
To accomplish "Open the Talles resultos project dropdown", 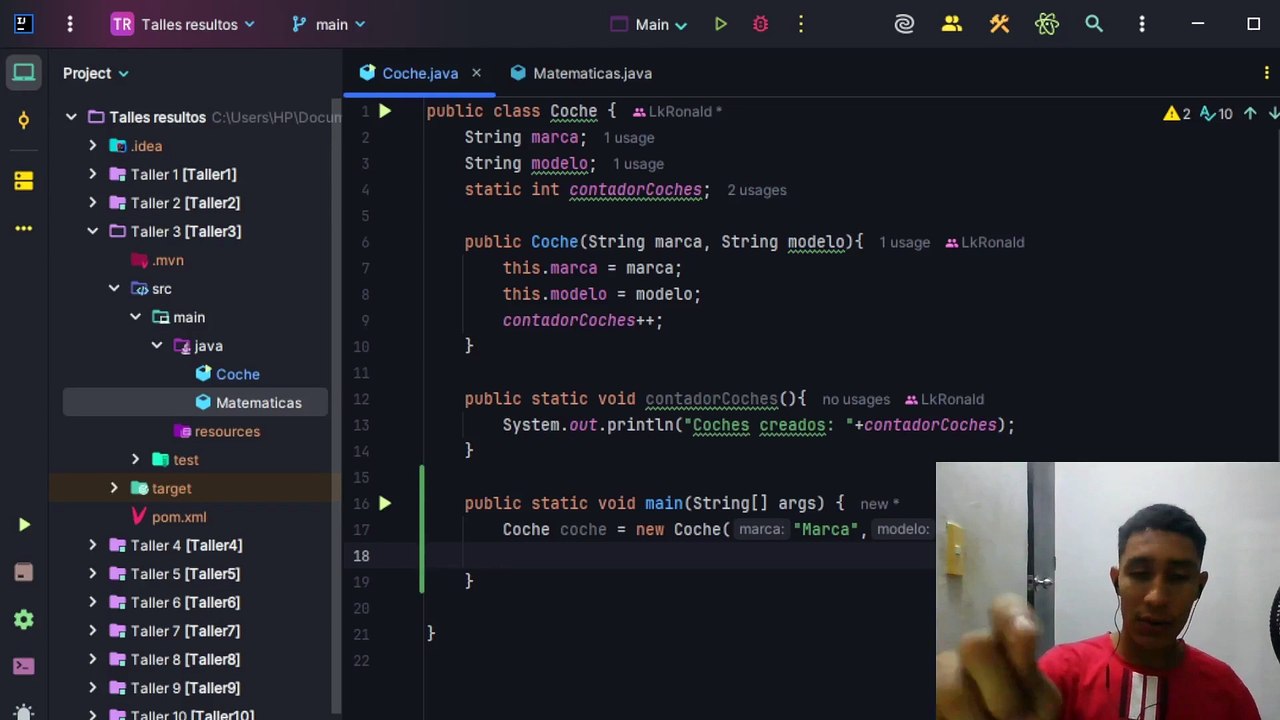I will tap(183, 24).
